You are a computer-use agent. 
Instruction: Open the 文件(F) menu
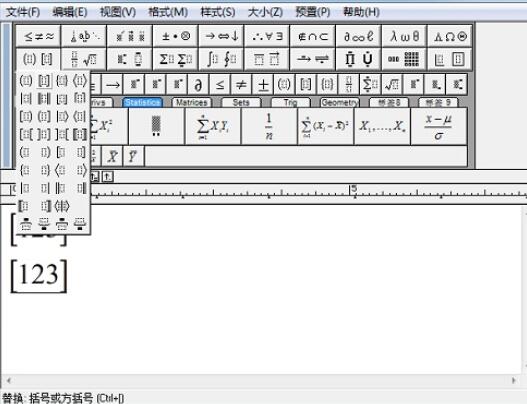click(23, 12)
